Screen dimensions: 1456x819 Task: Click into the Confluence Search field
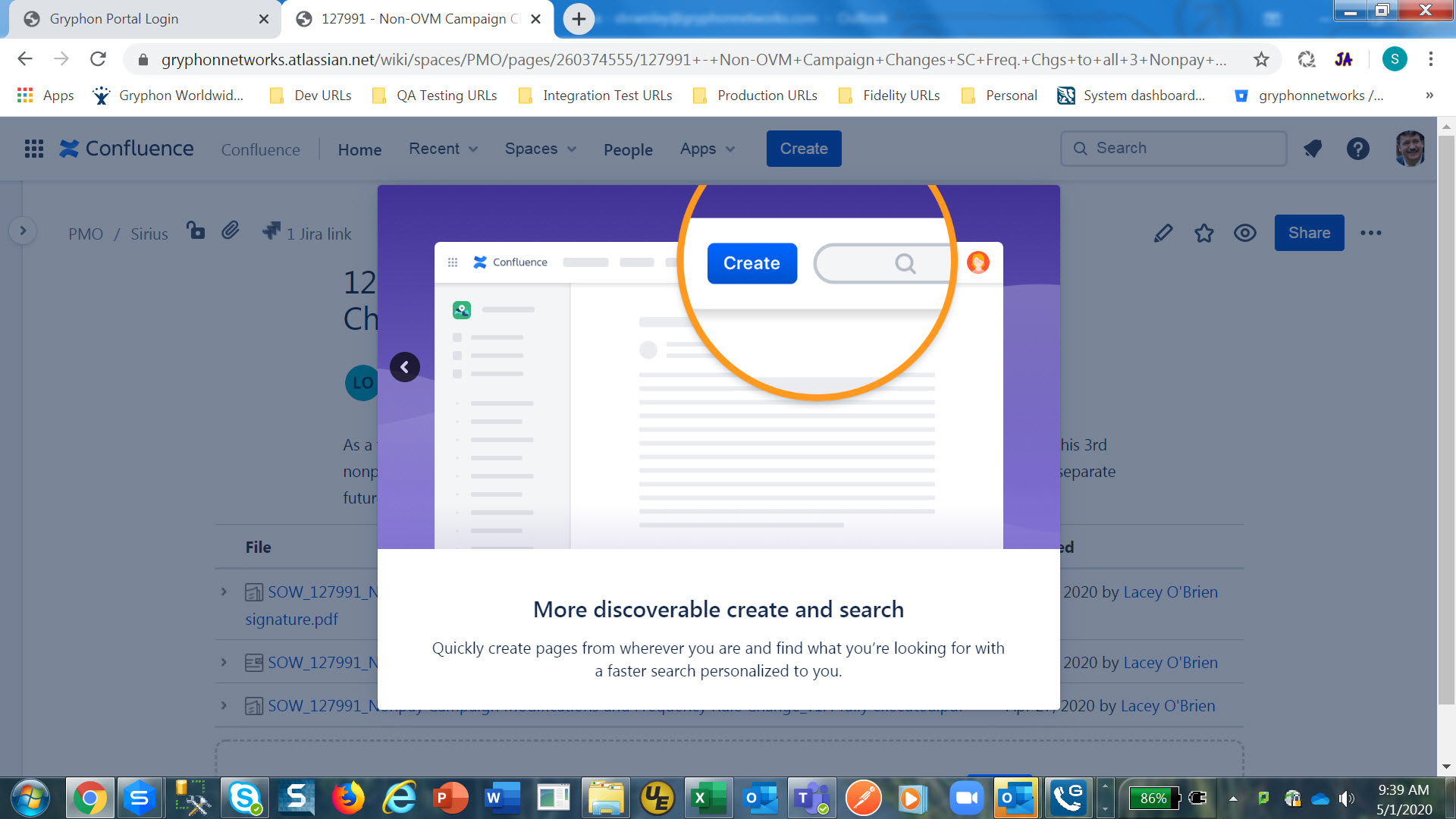click(1173, 149)
